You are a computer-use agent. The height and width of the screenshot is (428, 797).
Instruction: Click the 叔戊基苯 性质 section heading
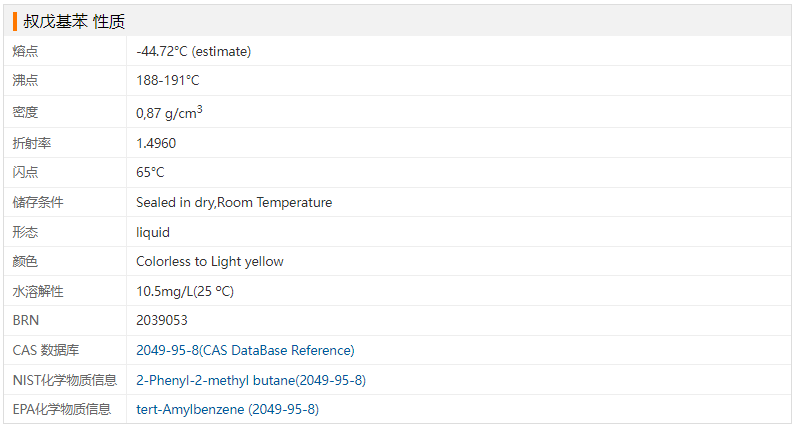(74, 21)
